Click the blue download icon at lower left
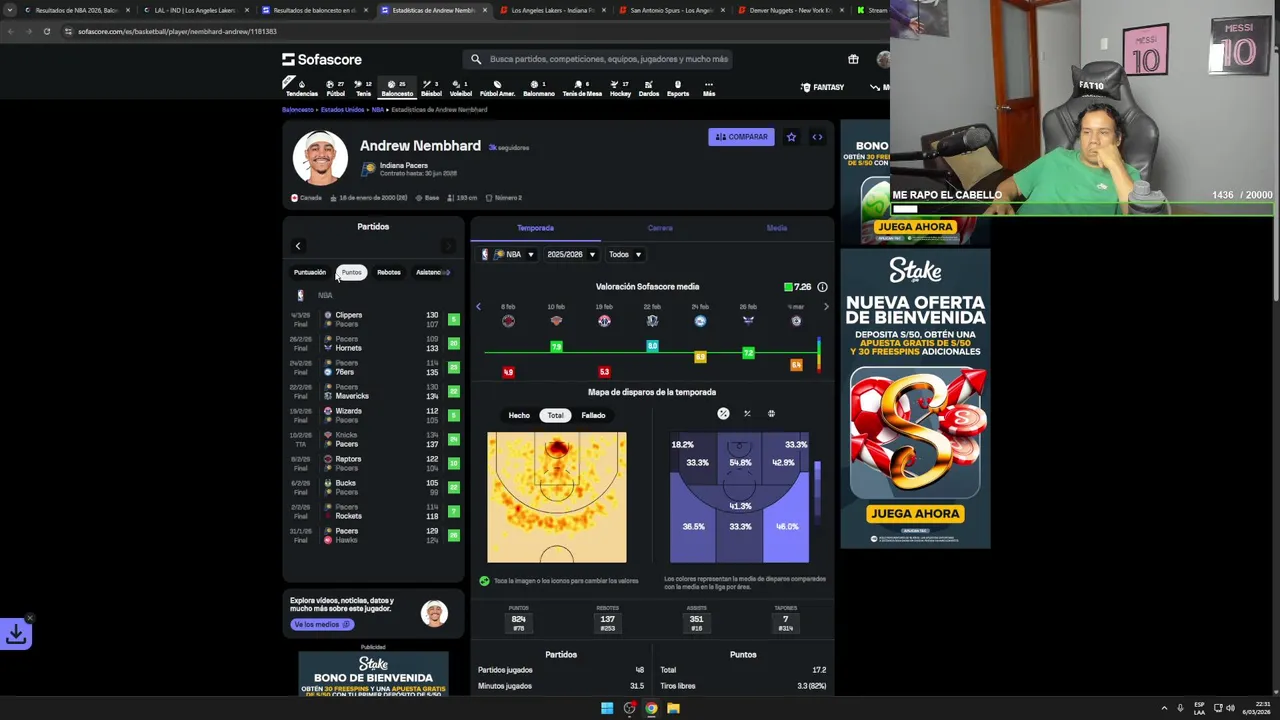1280x720 pixels. coord(16,633)
